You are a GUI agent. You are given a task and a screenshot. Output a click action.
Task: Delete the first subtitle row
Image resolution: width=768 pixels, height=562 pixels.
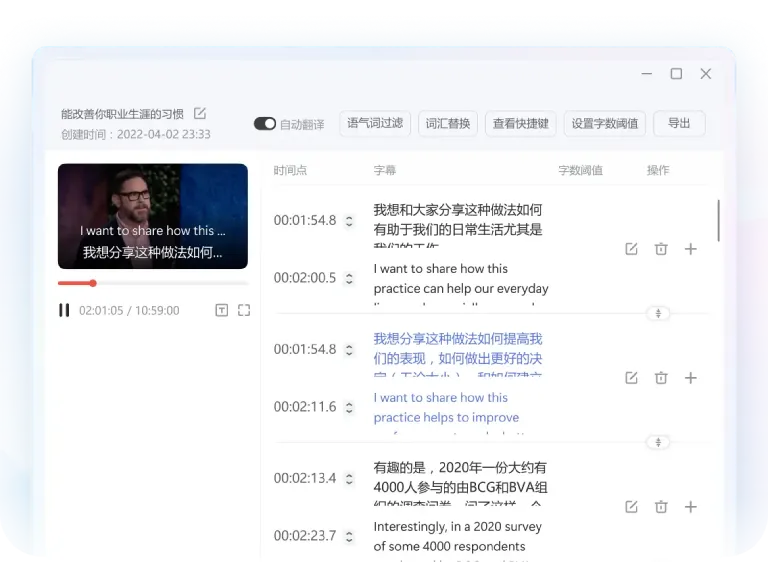661,249
